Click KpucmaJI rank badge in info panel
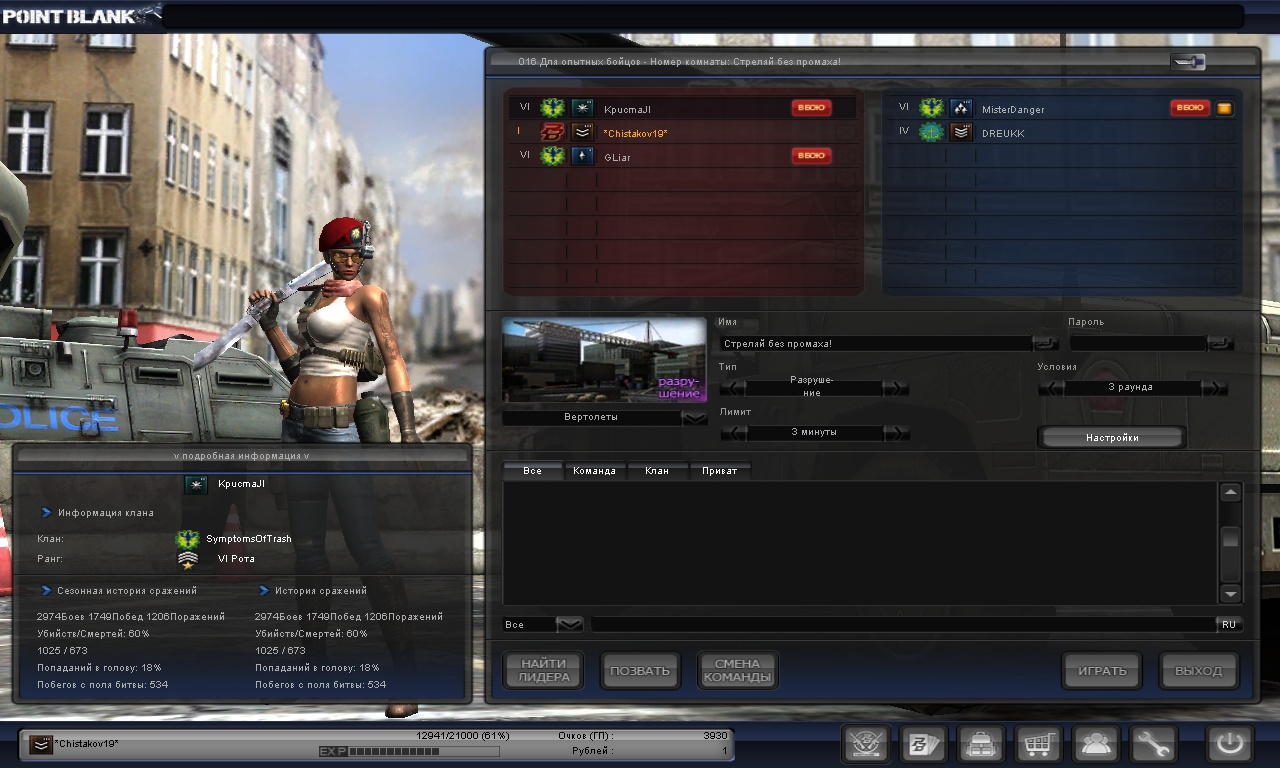 pyautogui.click(x=198, y=484)
